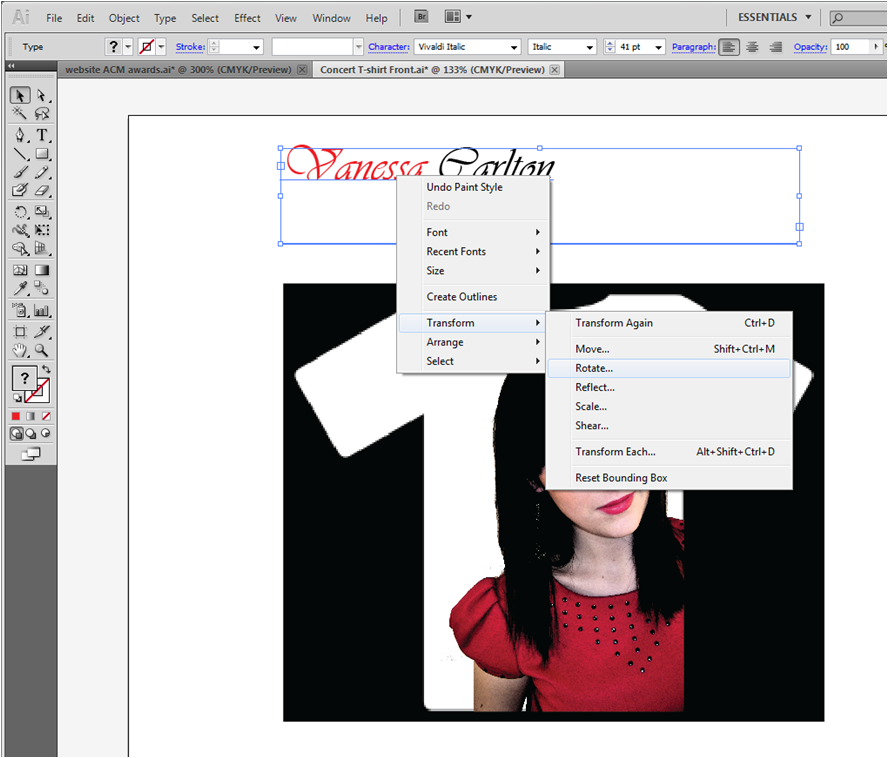
Task: Enable Draw Behind mode
Action: [x=31, y=434]
